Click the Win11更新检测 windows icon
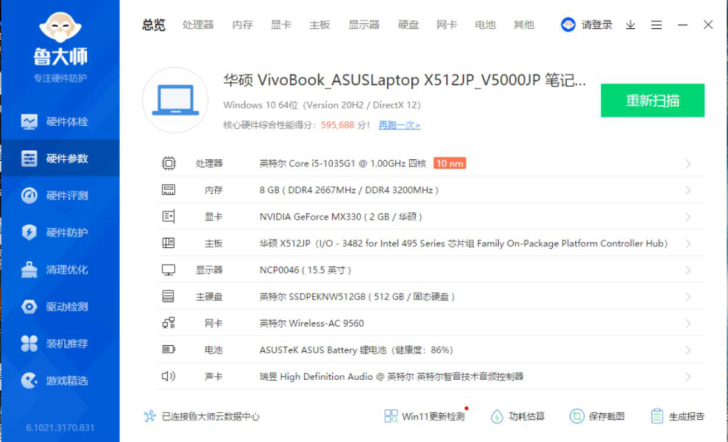Screen dimensions: 728x442 391,416
